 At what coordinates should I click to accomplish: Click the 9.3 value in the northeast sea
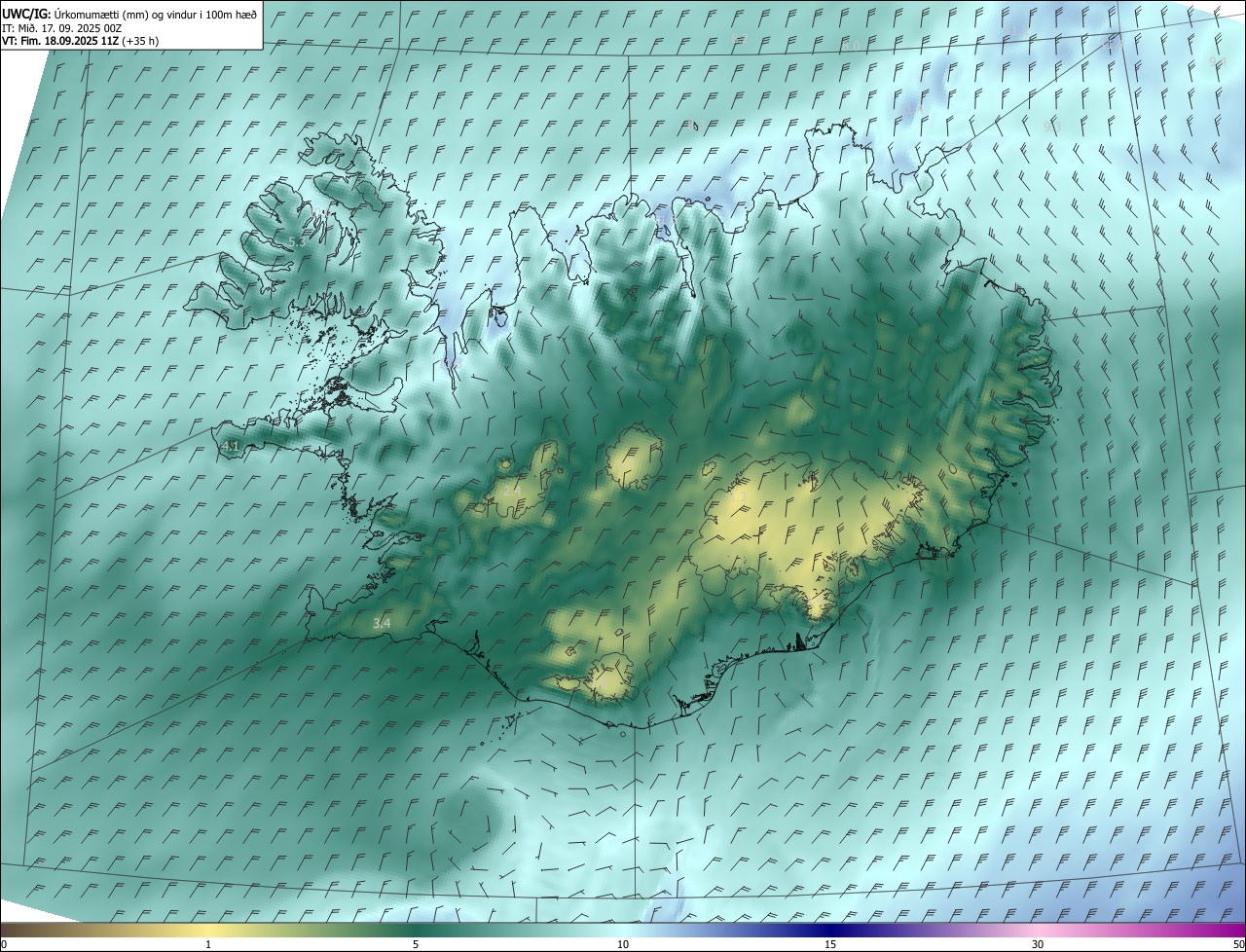[1051, 127]
